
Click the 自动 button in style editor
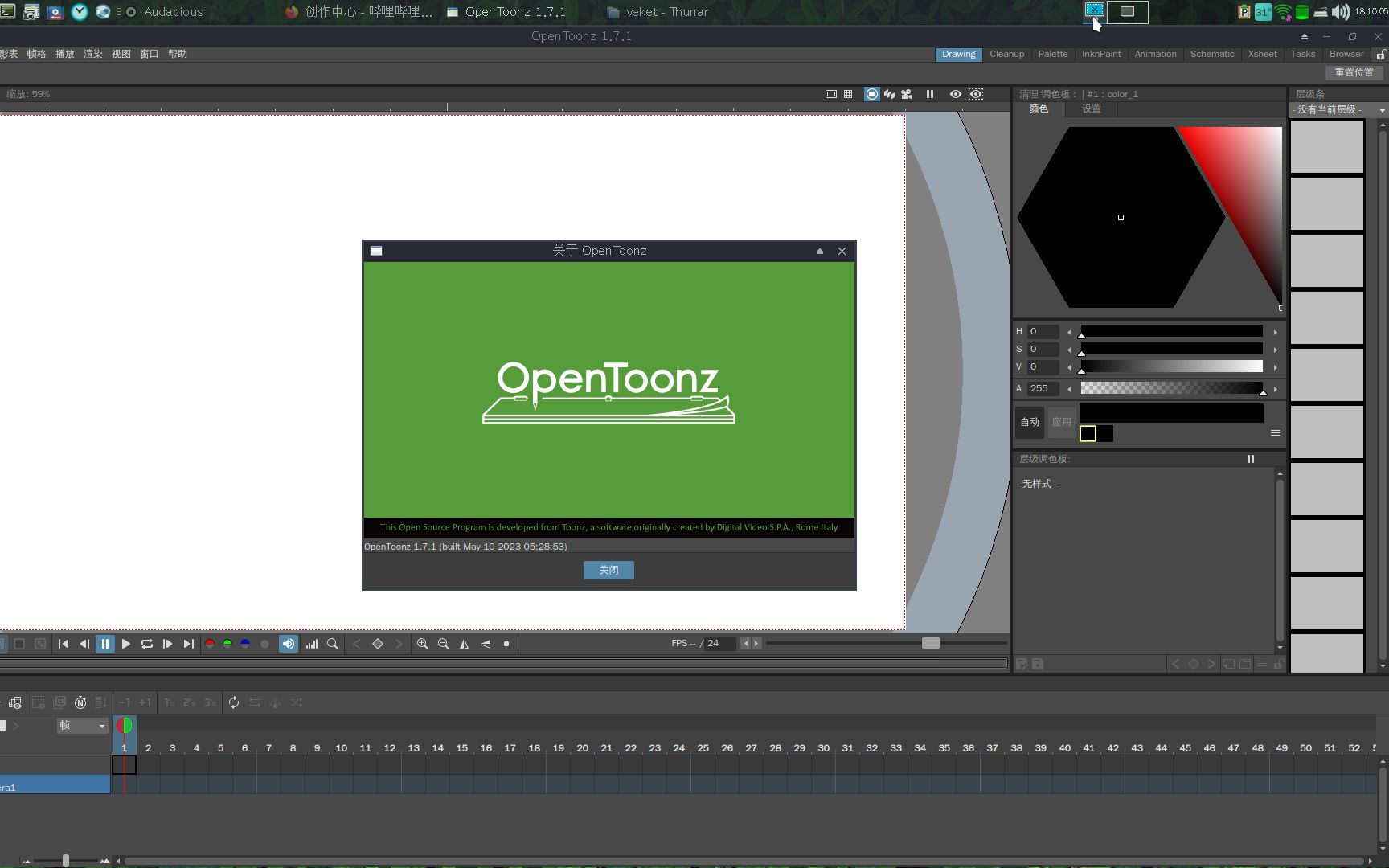1030,422
